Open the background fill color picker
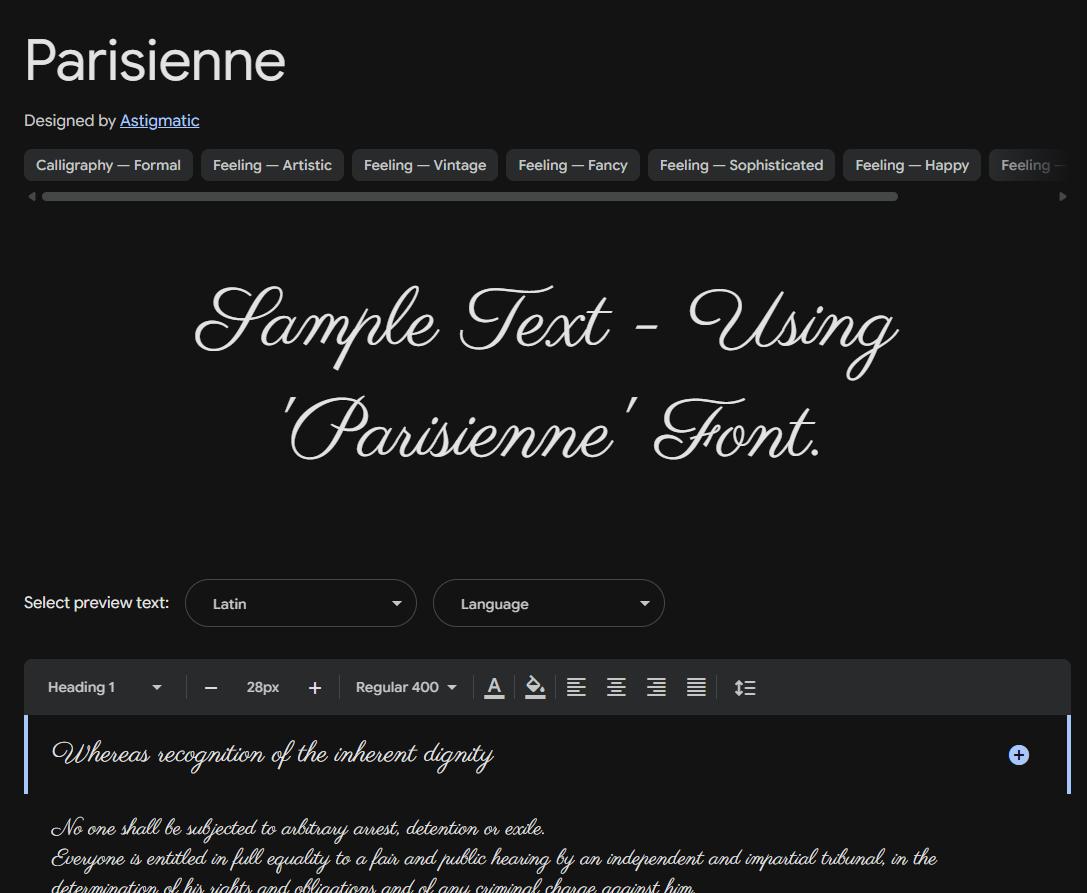 coord(534,688)
